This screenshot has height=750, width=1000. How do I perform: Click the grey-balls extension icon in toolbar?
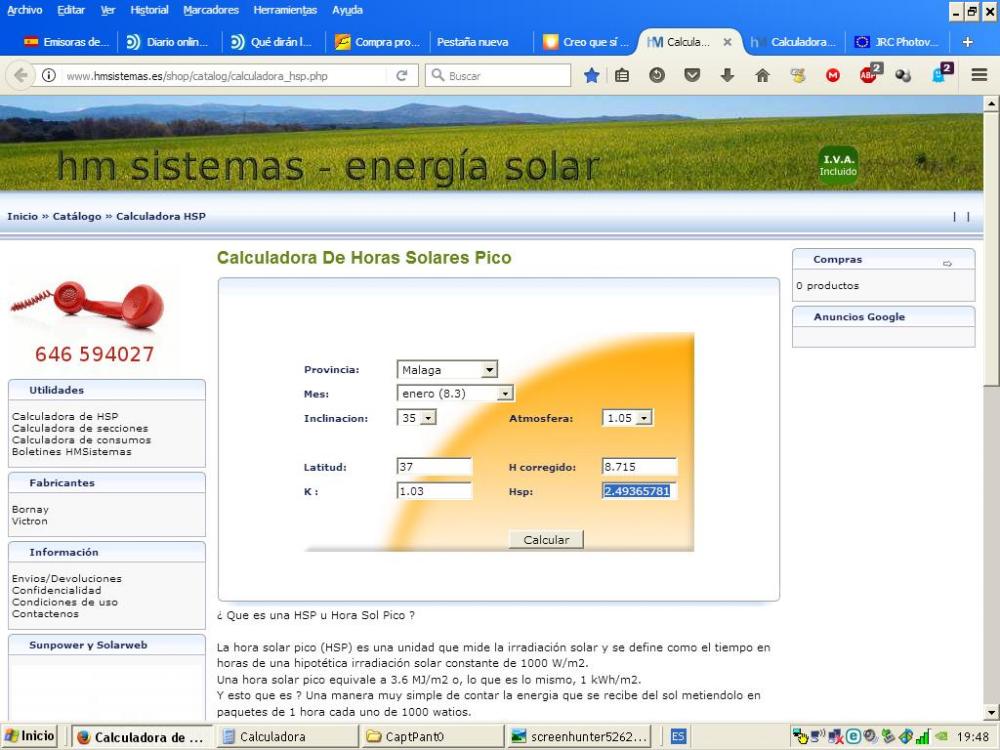pyautogui.click(x=902, y=75)
